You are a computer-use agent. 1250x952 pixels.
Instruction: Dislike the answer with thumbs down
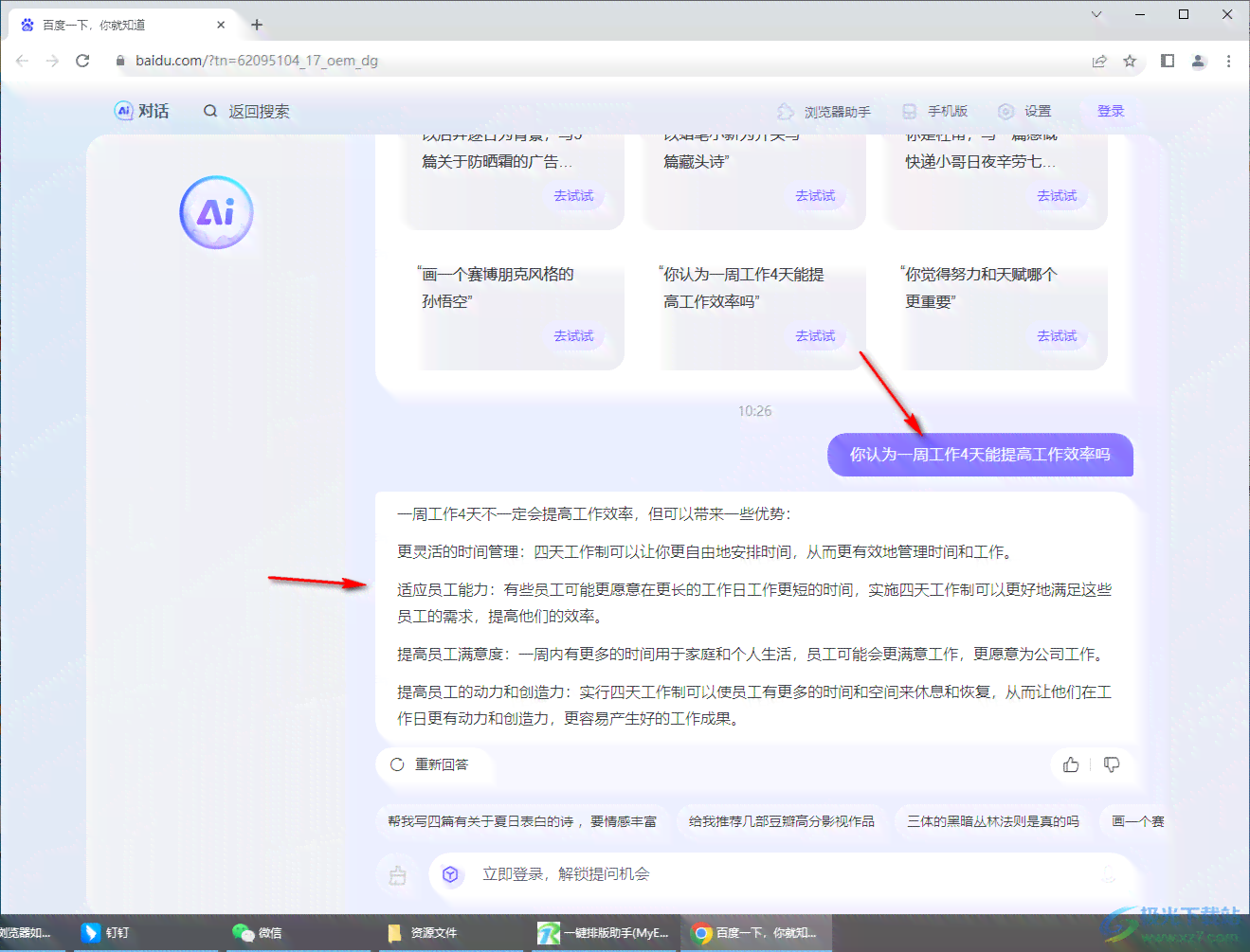tap(1112, 764)
